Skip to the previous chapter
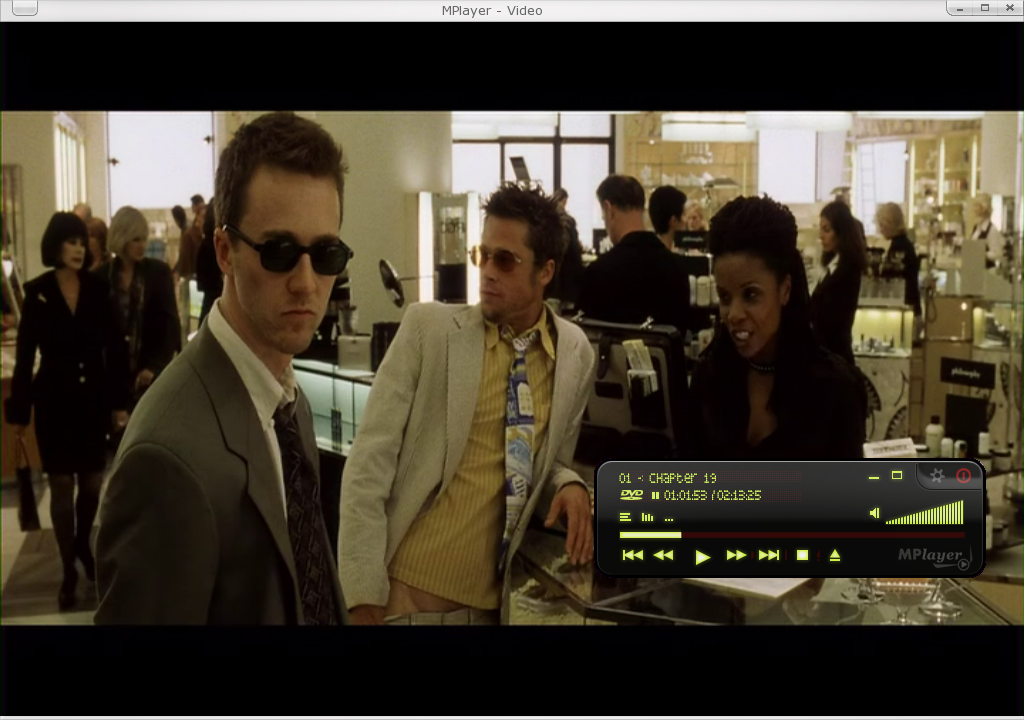Image resolution: width=1024 pixels, height=720 pixels. coord(632,555)
